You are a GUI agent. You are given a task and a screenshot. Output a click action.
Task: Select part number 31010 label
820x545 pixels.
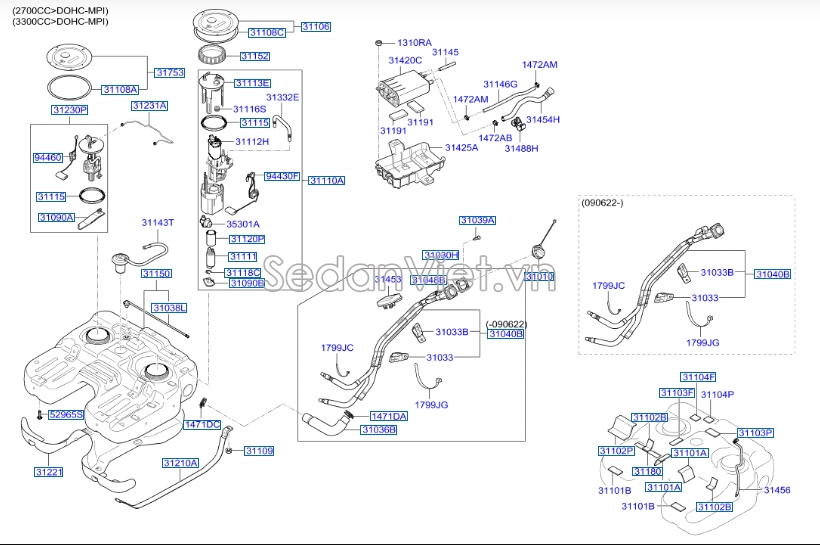click(x=540, y=275)
